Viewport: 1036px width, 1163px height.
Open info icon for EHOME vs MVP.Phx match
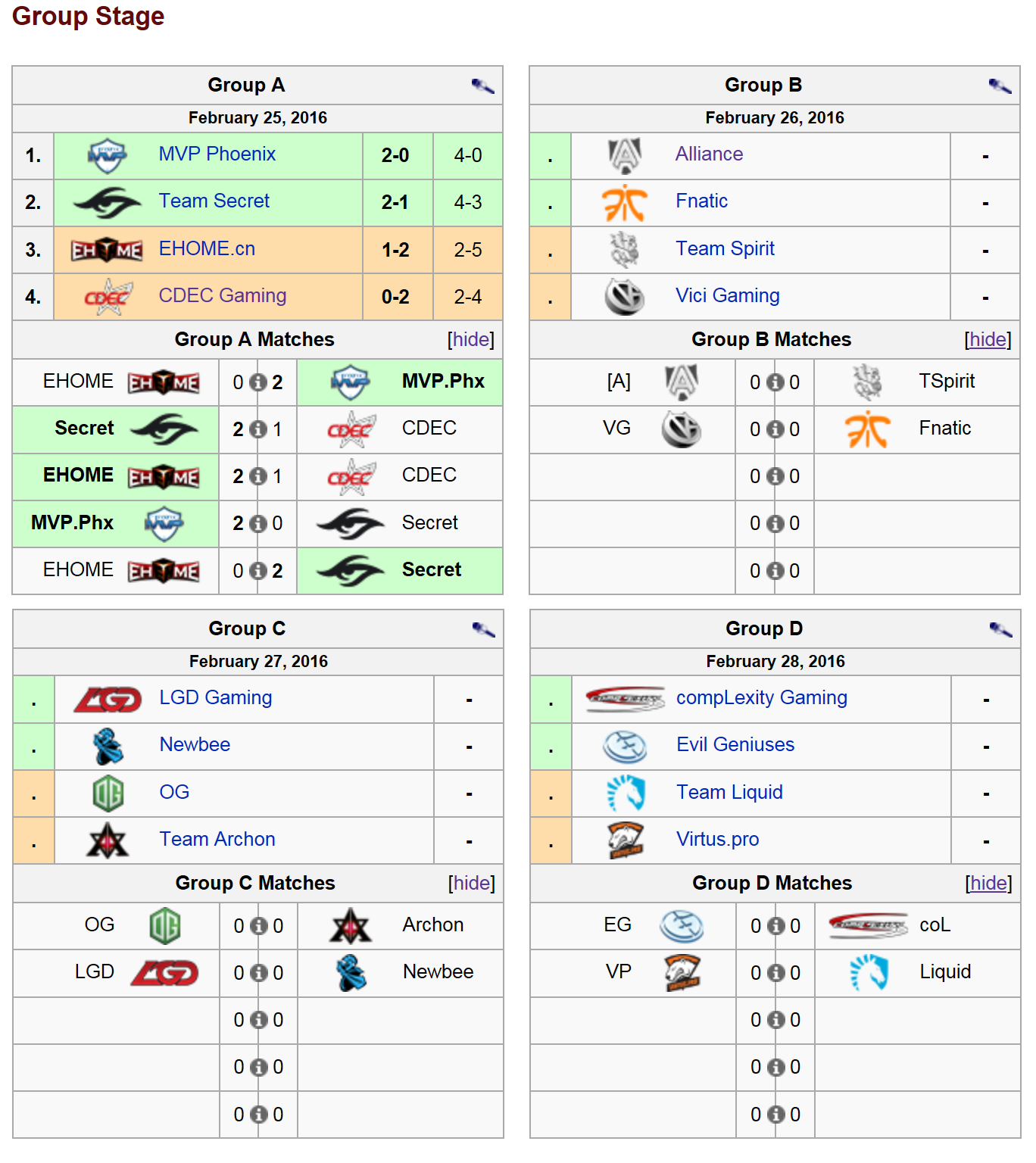(x=258, y=382)
